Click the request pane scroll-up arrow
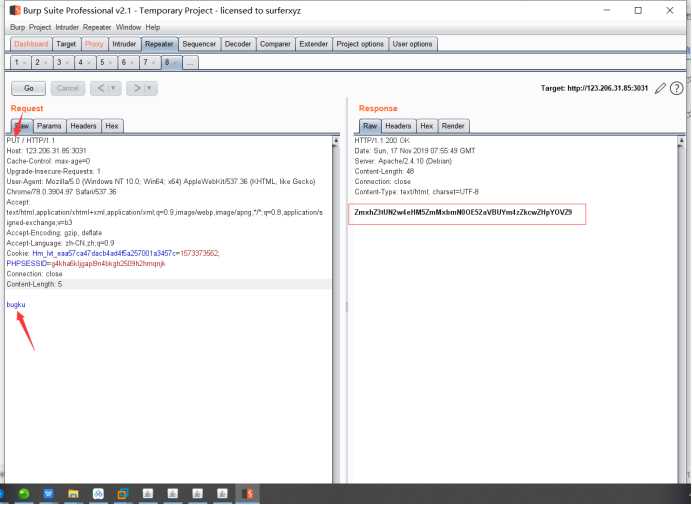Viewport: 692px width, 505px height. [x=336, y=141]
